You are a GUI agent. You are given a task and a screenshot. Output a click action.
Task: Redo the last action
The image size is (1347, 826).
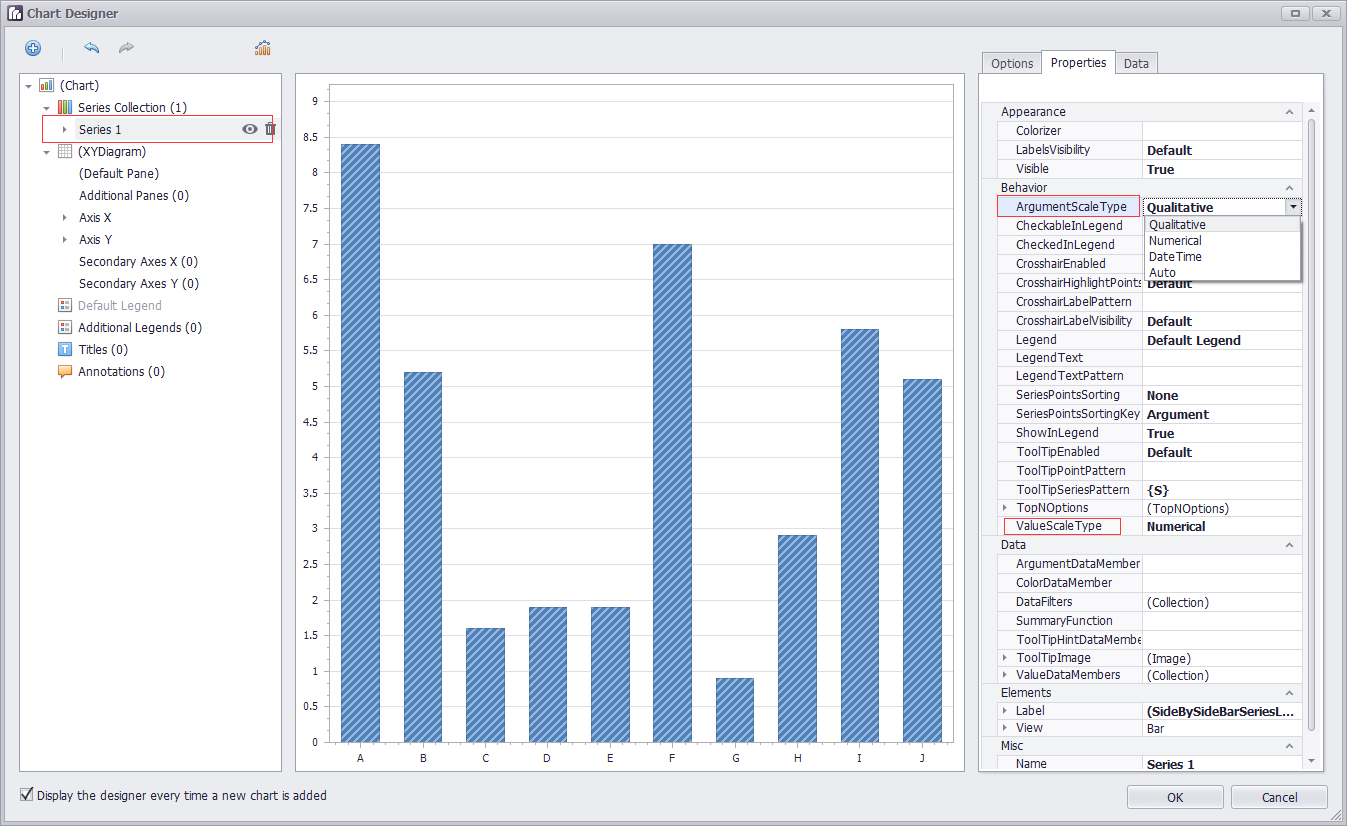pos(126,48)
